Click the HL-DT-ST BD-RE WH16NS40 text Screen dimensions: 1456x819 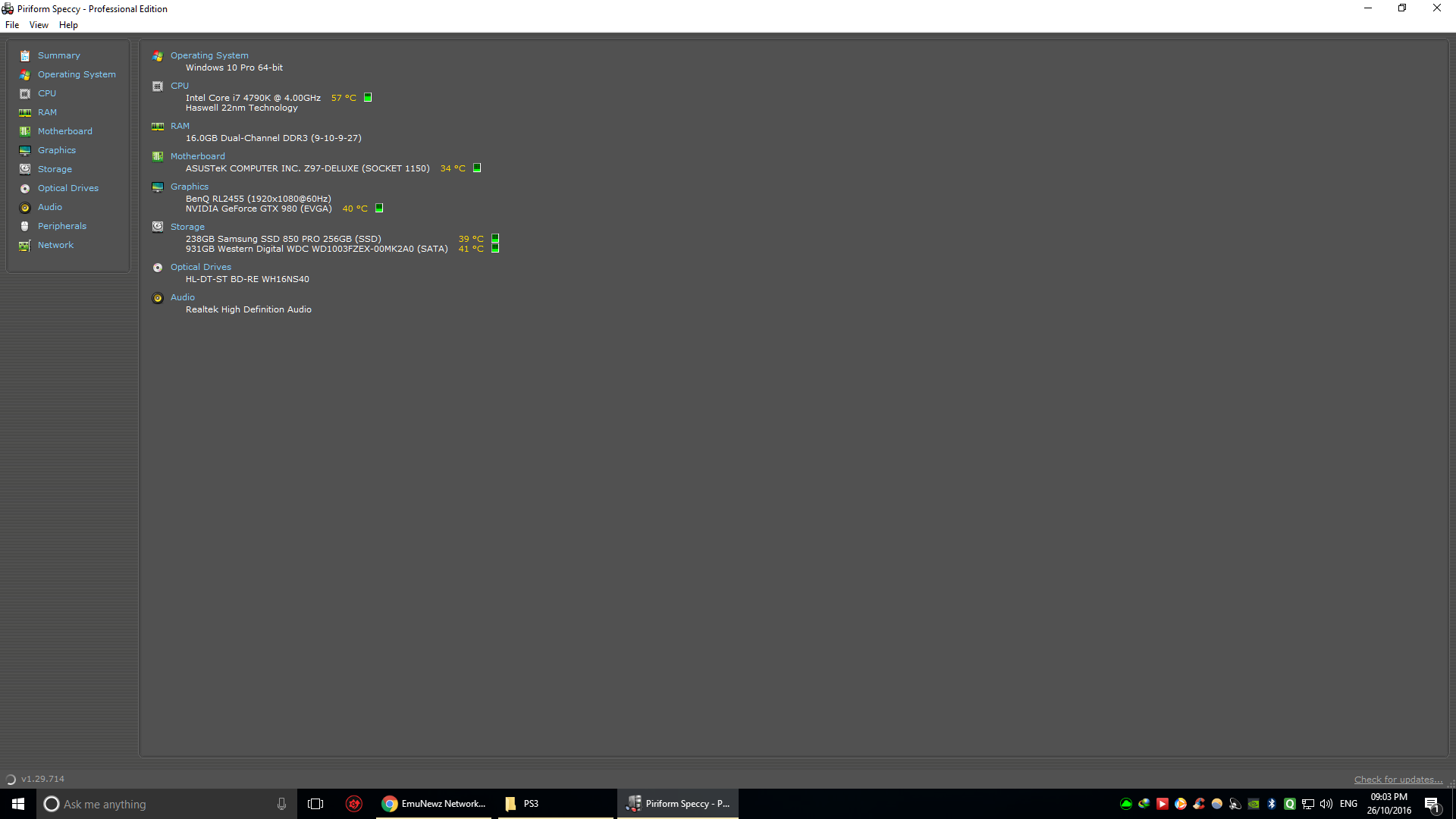coord(247,280)
